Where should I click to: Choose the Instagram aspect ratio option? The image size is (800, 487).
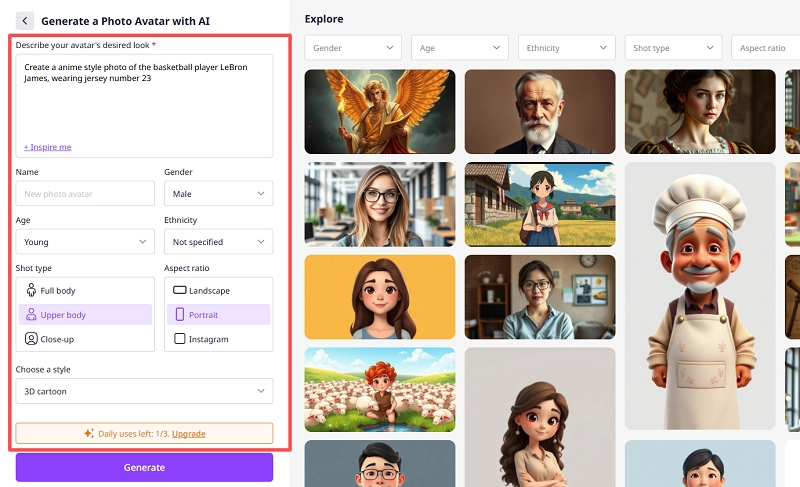click(218, 339)
